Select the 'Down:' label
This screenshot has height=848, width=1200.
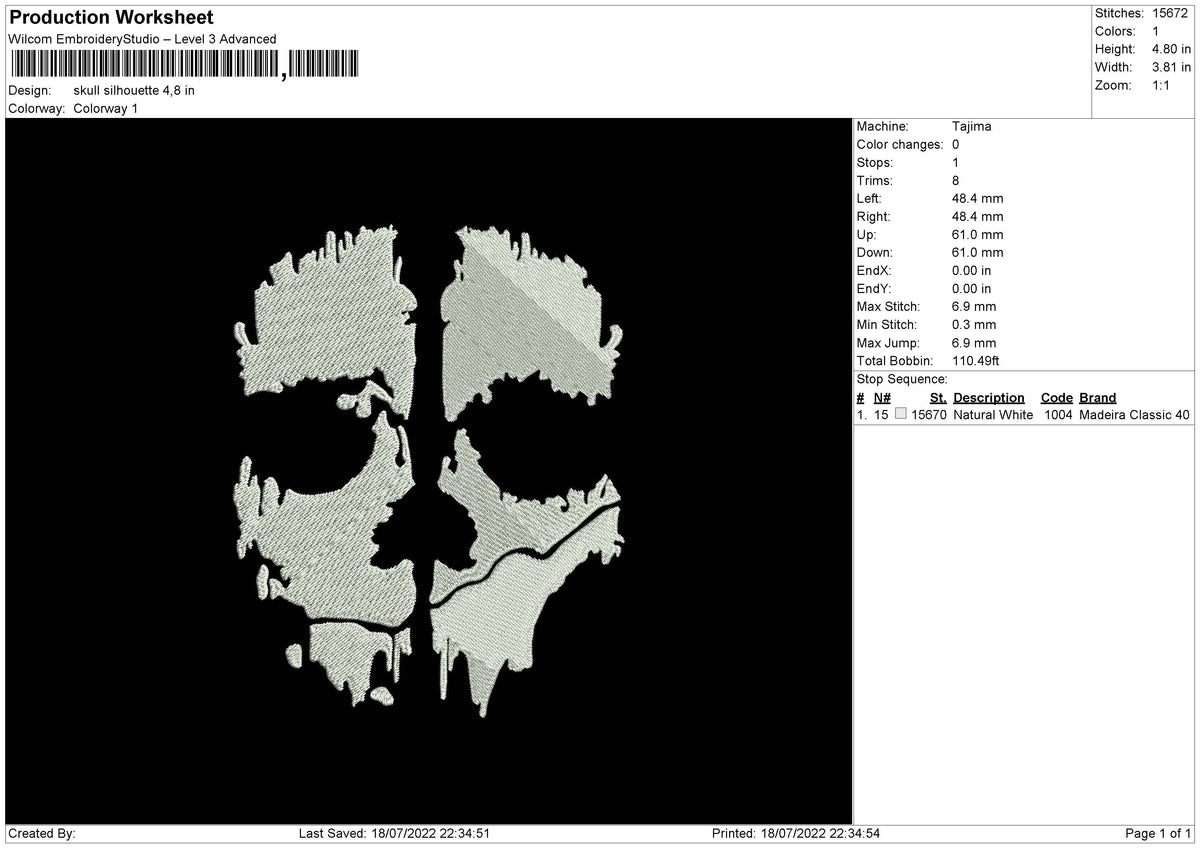pos(875,252)
